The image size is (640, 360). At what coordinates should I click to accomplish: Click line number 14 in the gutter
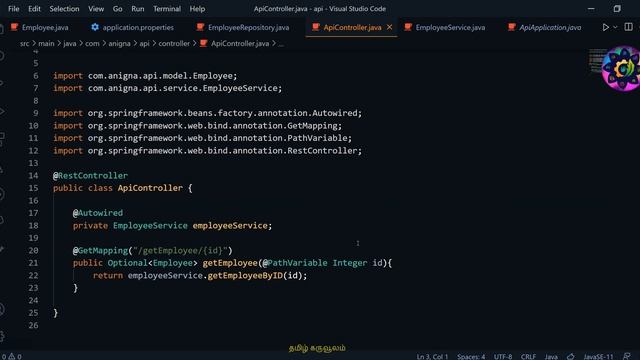click(x=33, y=176)
